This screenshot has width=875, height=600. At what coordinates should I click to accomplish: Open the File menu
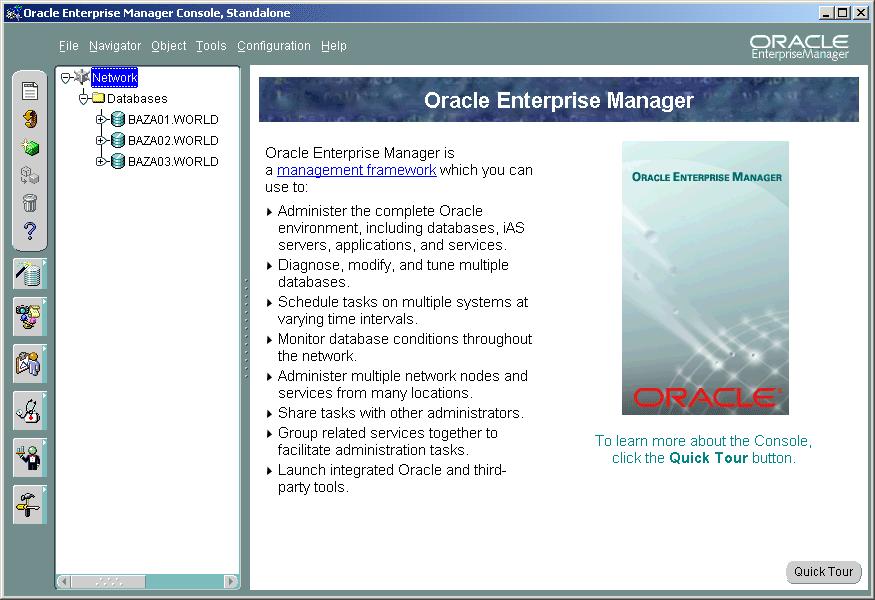69,46
